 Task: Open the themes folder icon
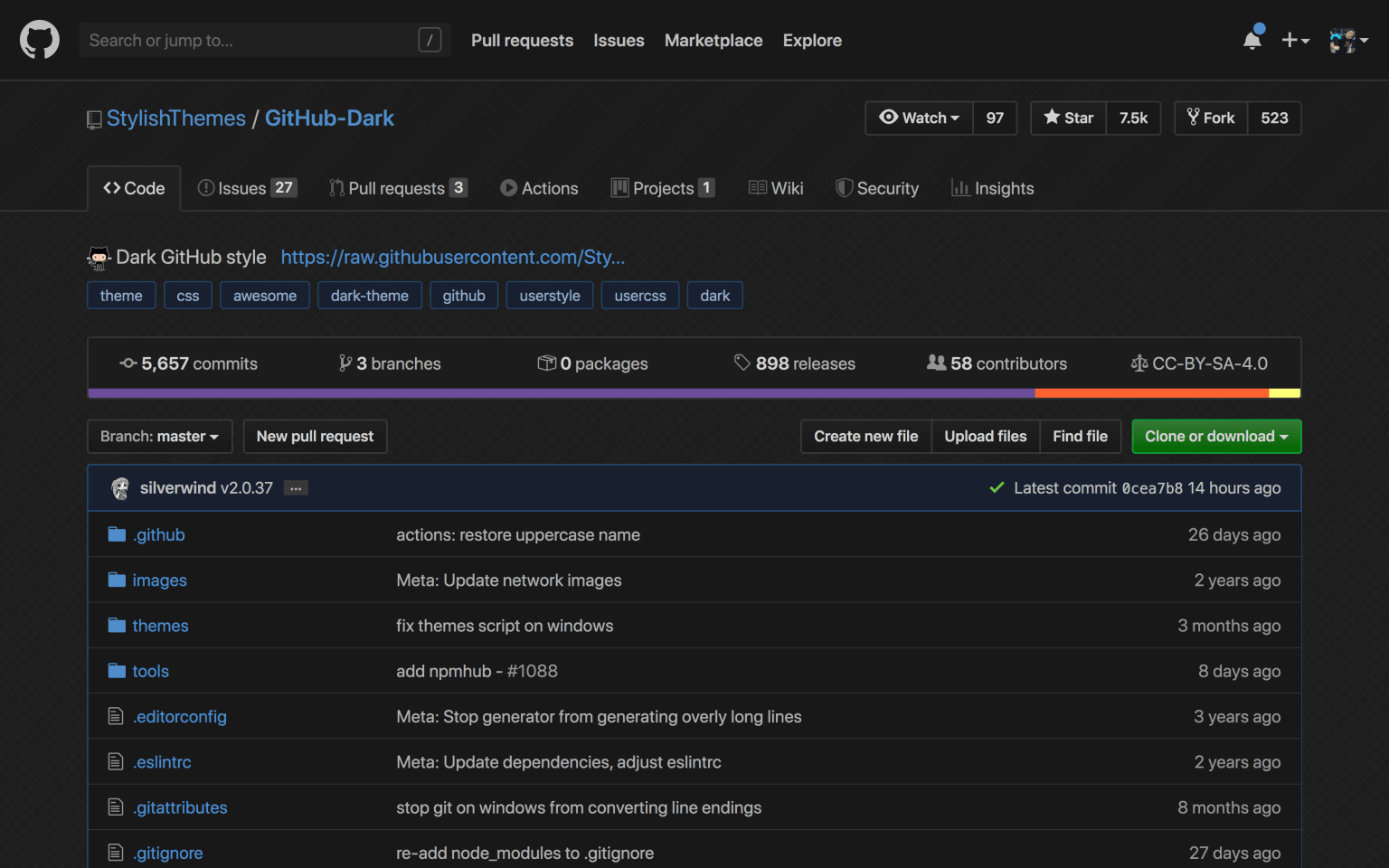click(117, 625)
